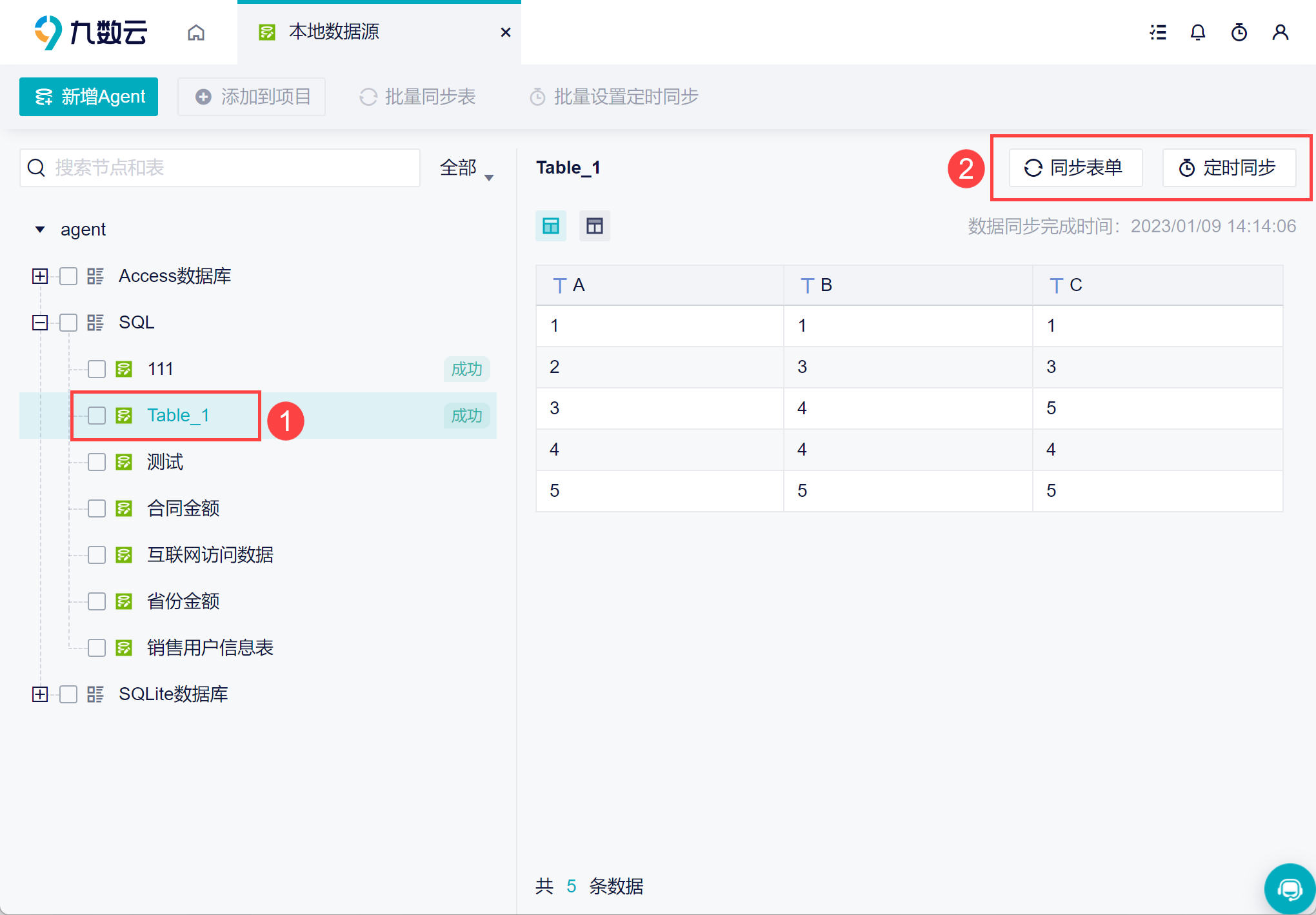Check the Access数据库 checkbox
The width and height of the screenshot is (1316, 915).
click(x=68, y=276)
